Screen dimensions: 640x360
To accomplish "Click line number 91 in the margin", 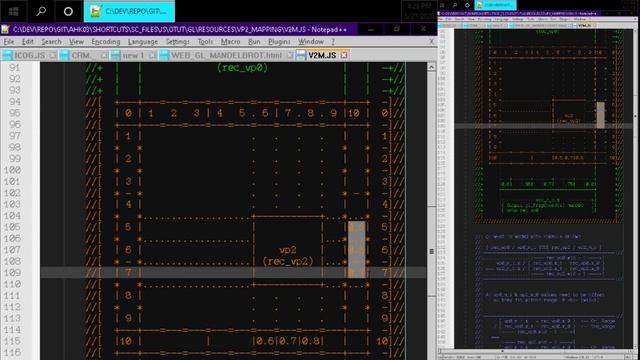I will click(14, 67).
